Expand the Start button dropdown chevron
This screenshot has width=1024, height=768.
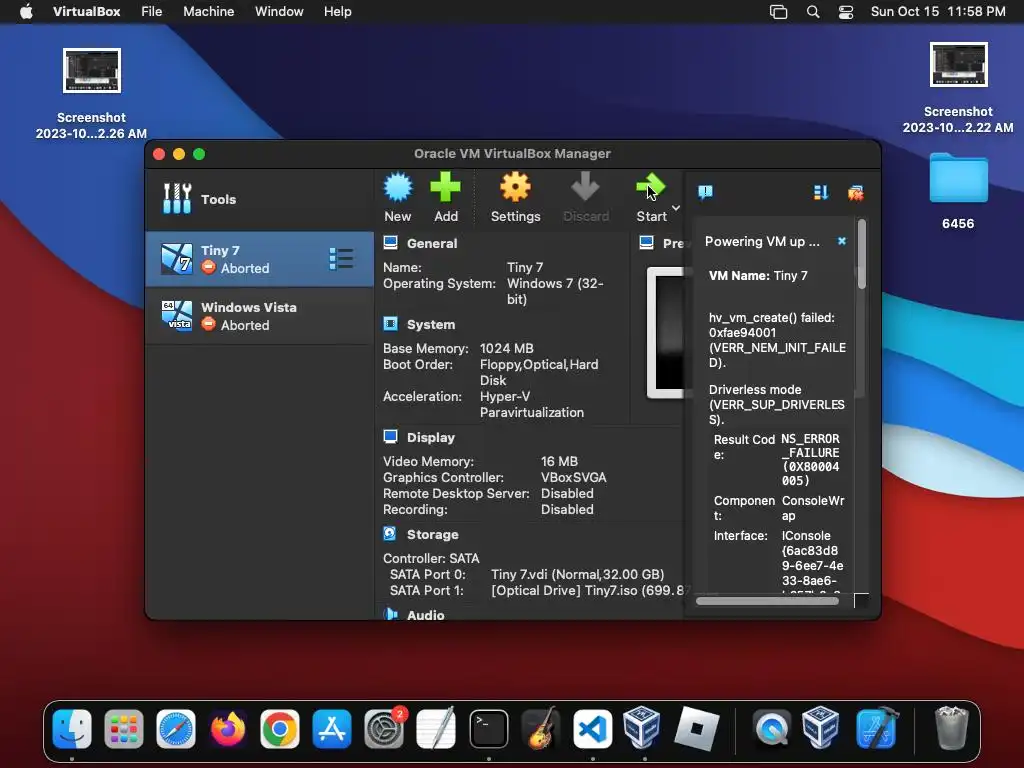click(x=676, y=208)
